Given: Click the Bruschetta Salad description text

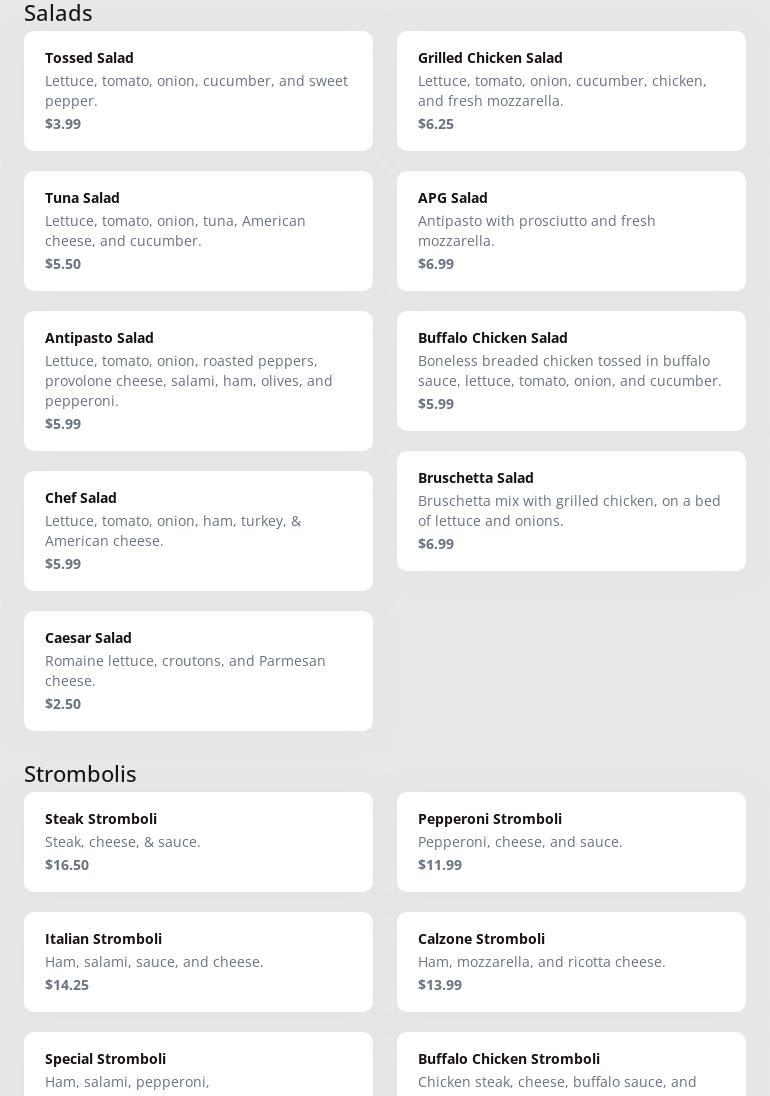Looking at the screenshot, I should pyautogui.click(x=569, y=511).
